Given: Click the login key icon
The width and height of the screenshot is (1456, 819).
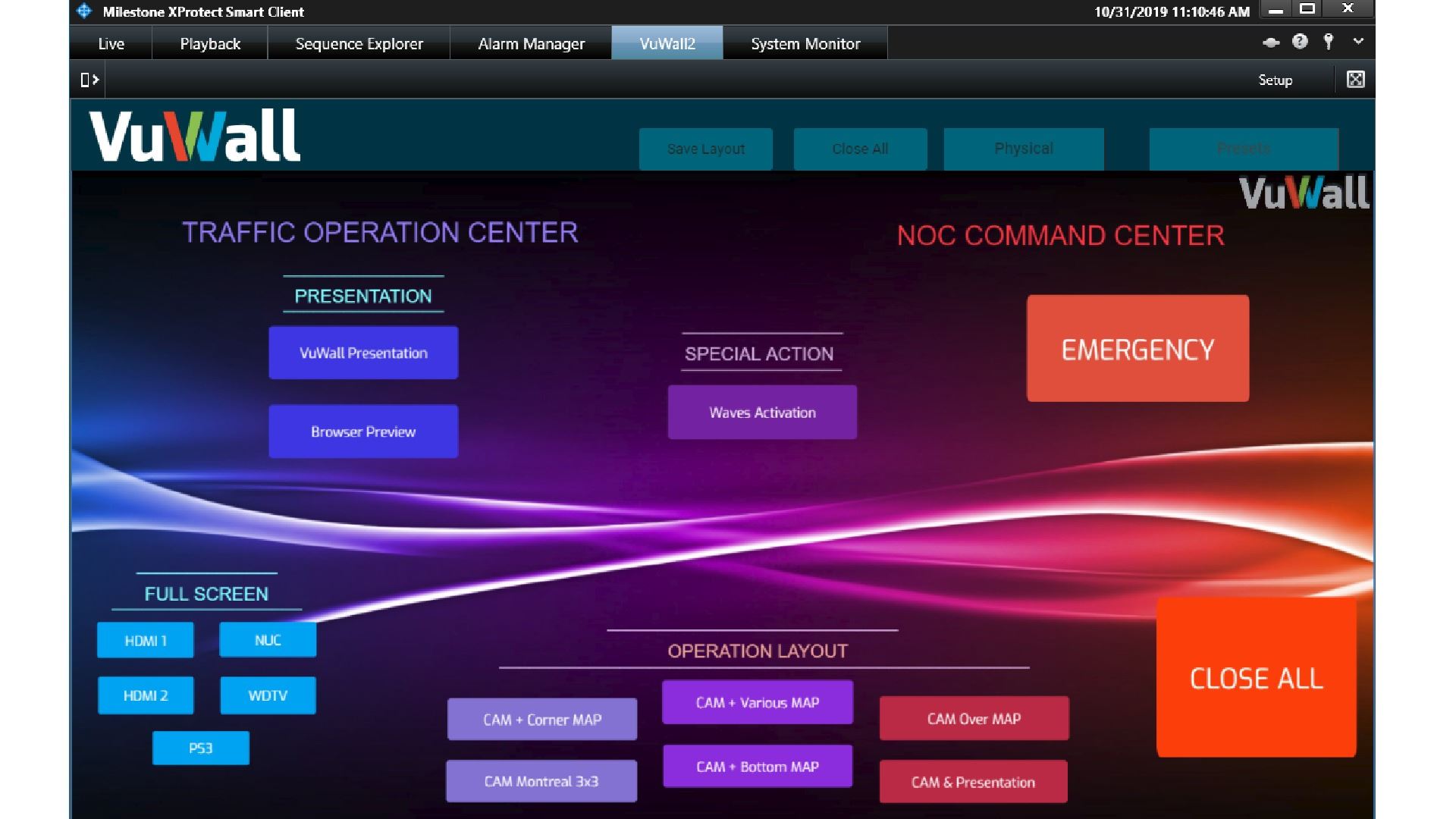Looking at the screenshot, I should tap(1329, 42).
